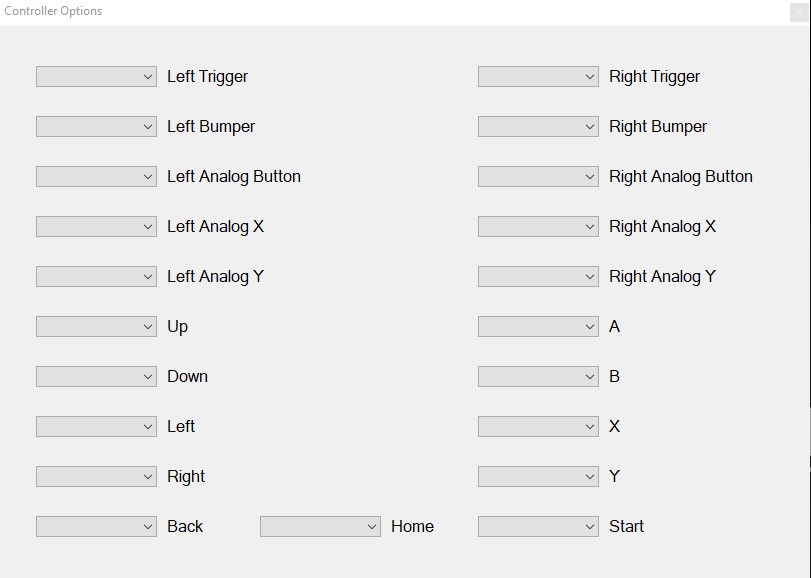The width and height of the screenshot is (811, 578).
Task: Expand the Left Analog Button dropdown
Action: click(96, 176)
